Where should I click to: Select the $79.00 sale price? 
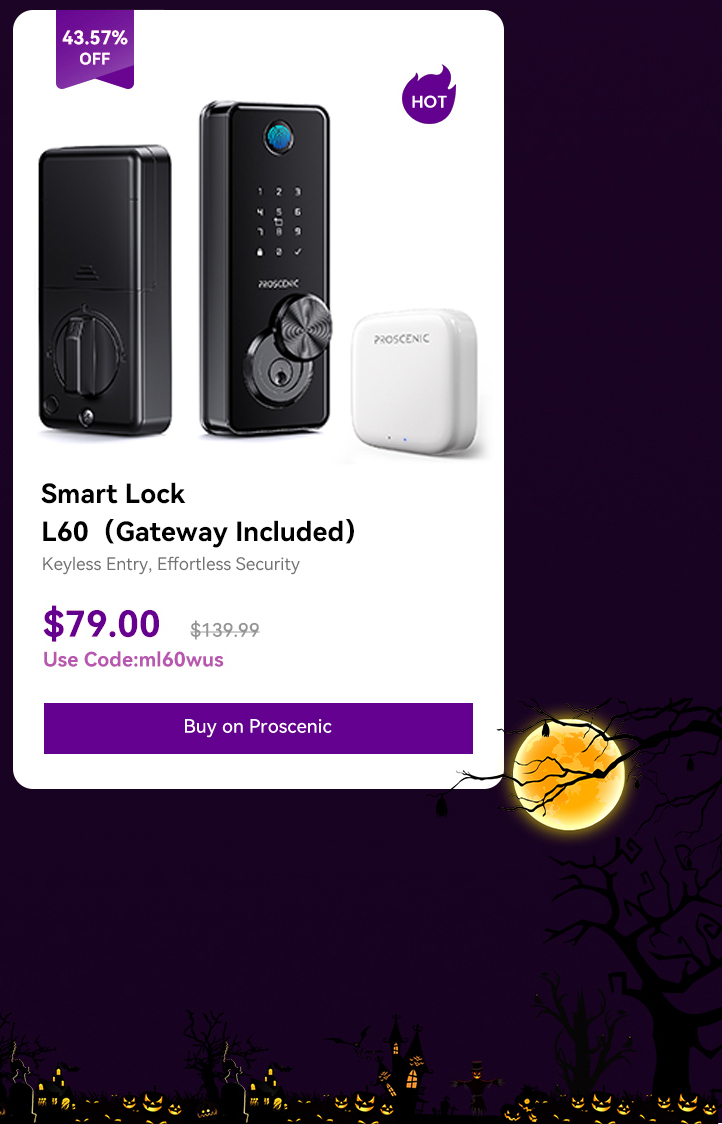[x=101, y=623]
